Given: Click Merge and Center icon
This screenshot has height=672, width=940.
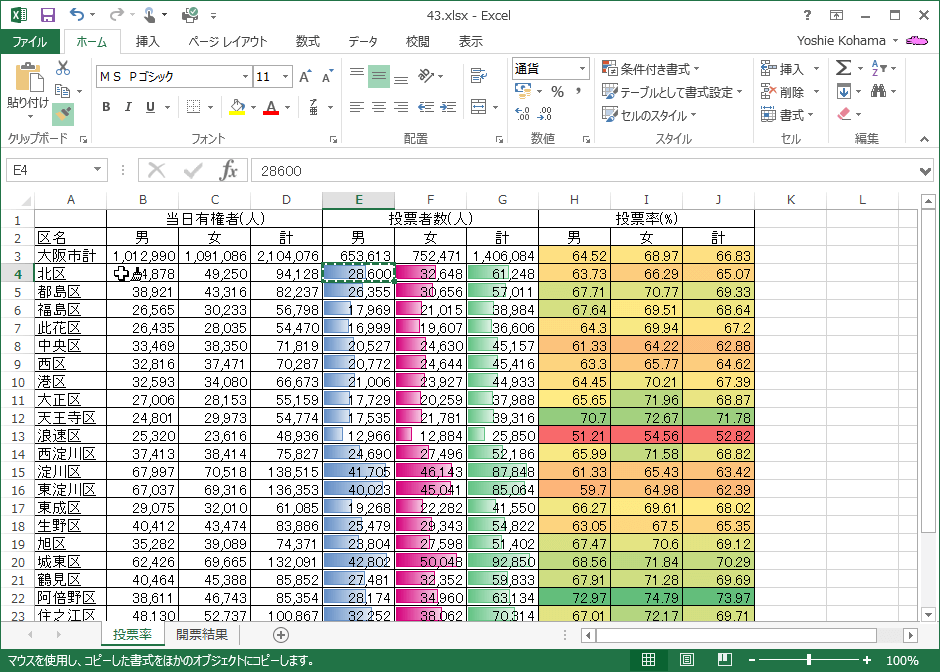Looking at the screenshot, I should (478, 107).
